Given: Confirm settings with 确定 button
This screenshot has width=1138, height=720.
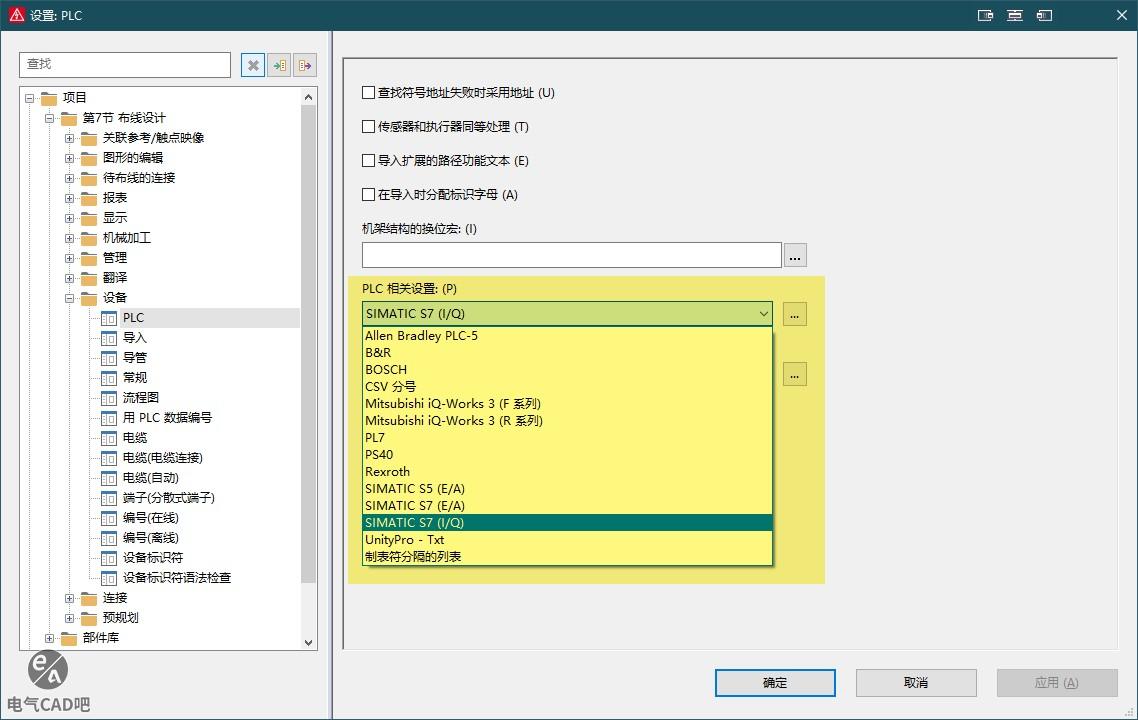Looking at the screenshot, I should click(x=775, y=683).
